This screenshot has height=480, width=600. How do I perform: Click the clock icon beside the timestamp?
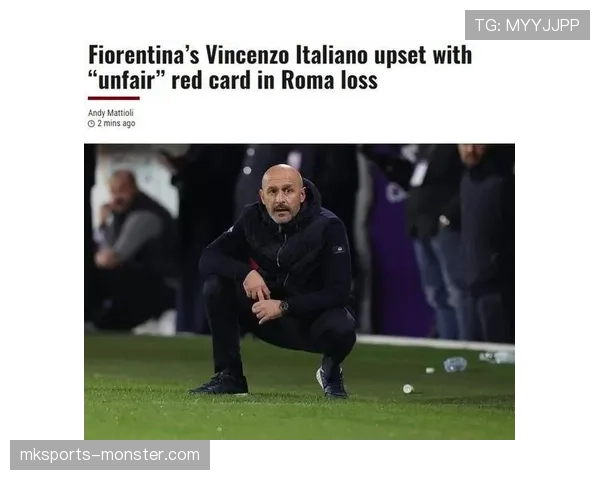coord(91,124)
